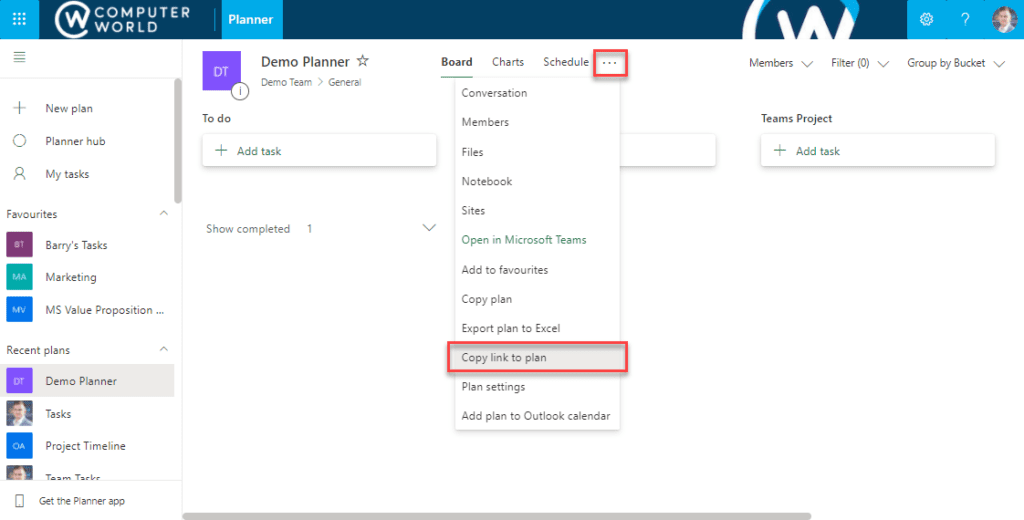Choose Open in Microsoft Teams
This screenshot has width=1024, height=520.
coord(537,240)
